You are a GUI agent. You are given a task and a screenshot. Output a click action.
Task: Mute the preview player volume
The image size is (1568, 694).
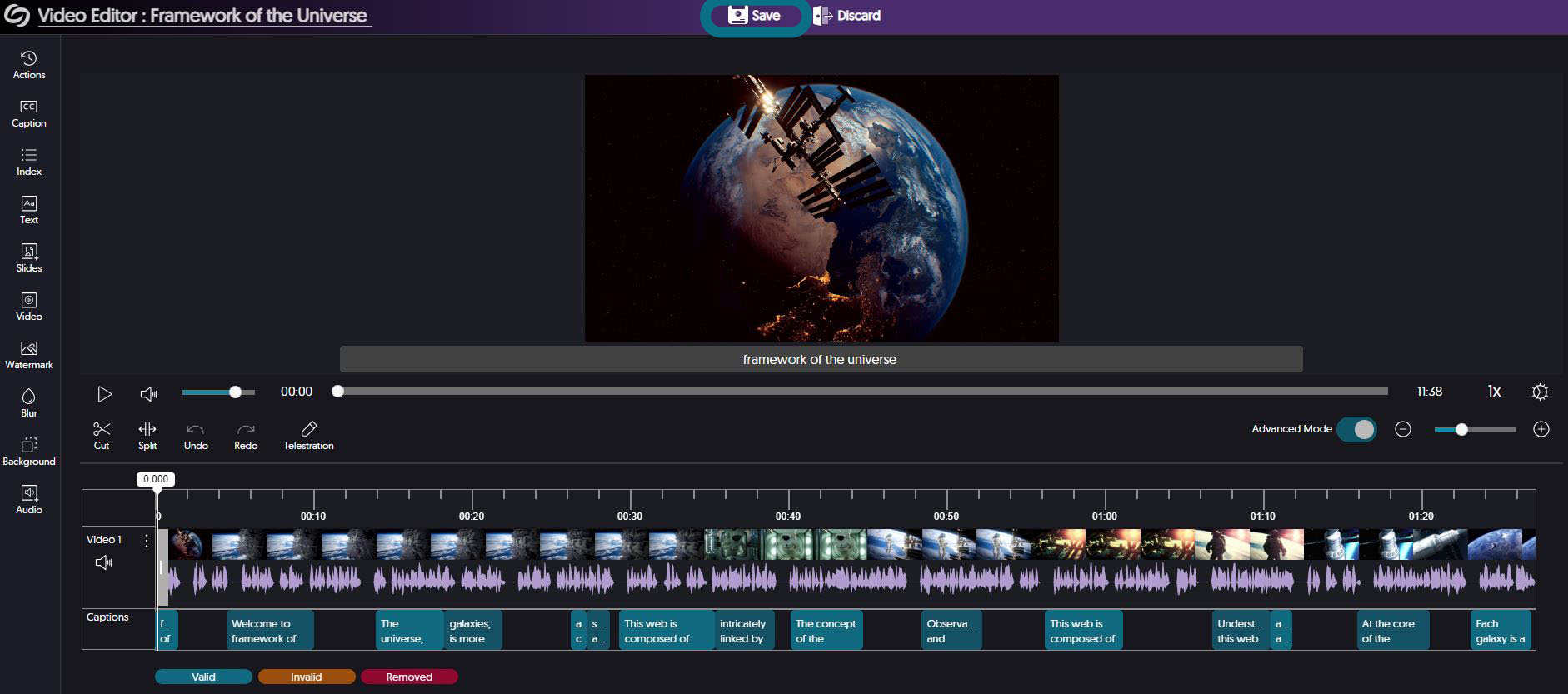(x=149, y=393)
